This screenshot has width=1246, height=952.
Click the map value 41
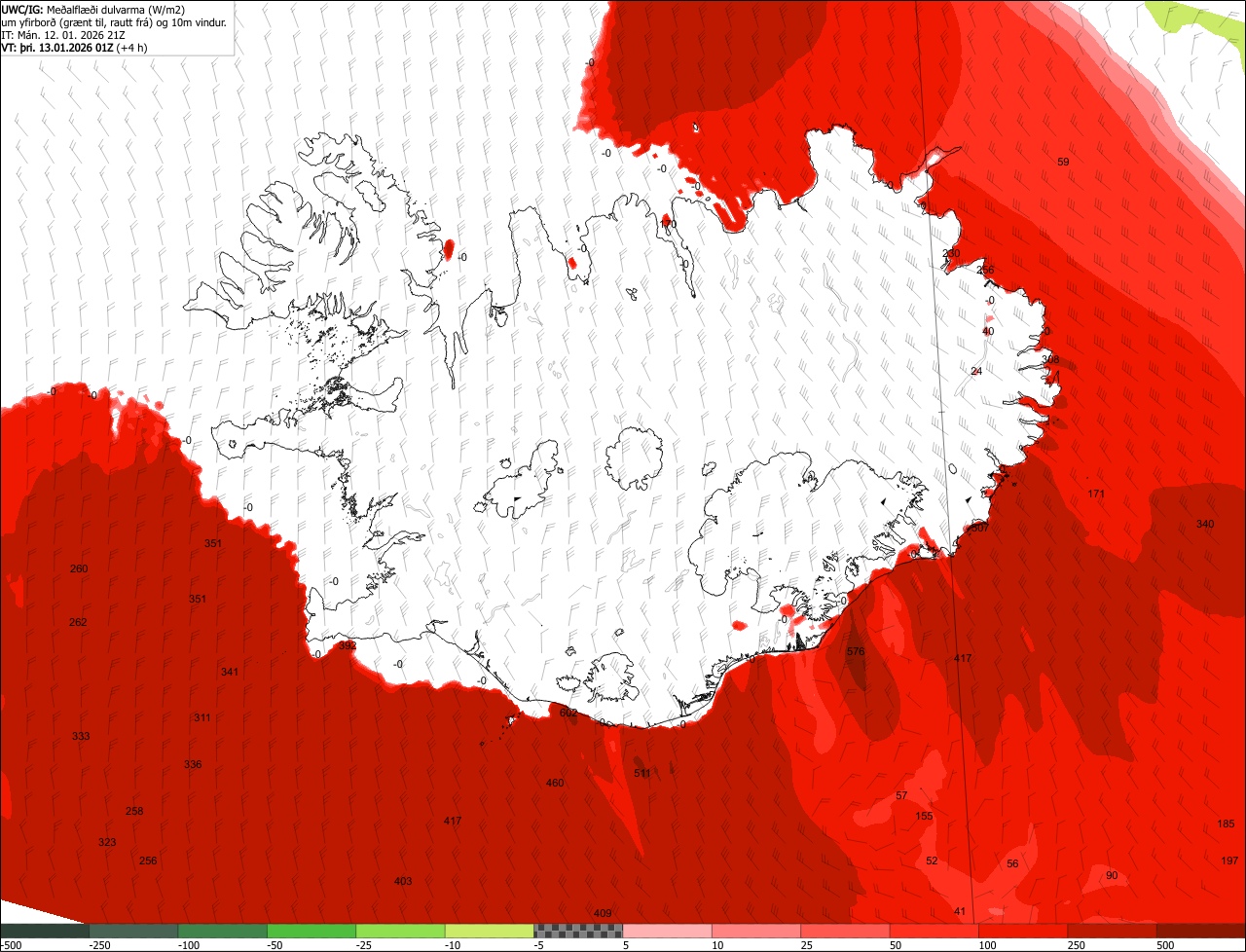point(960,911)
